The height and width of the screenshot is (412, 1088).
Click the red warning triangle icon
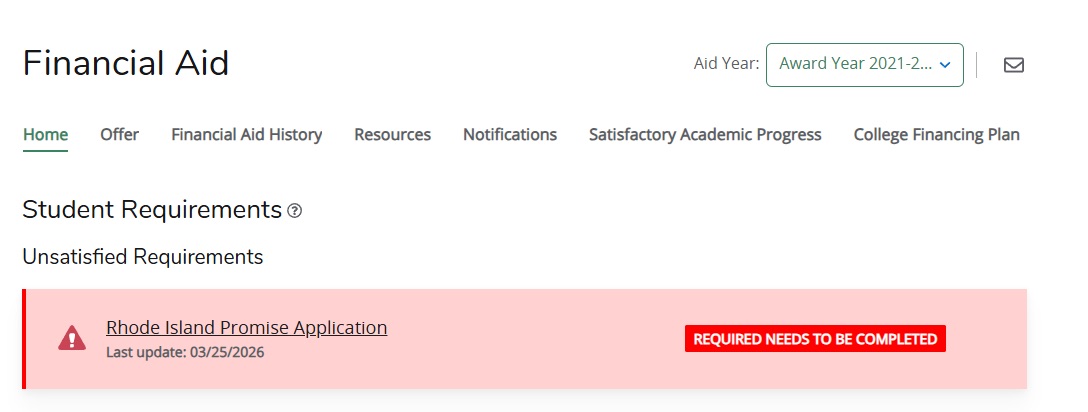[x=72, y=338]
